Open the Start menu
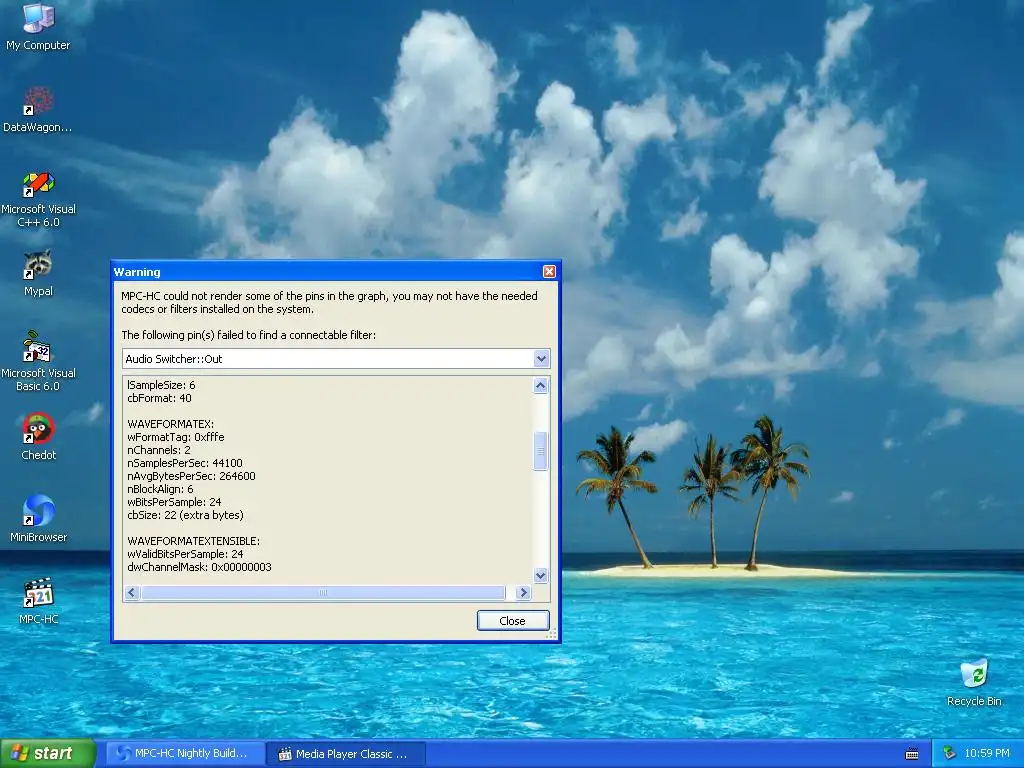The height and width of the screenshot is (768, 1024). point(48,753)
